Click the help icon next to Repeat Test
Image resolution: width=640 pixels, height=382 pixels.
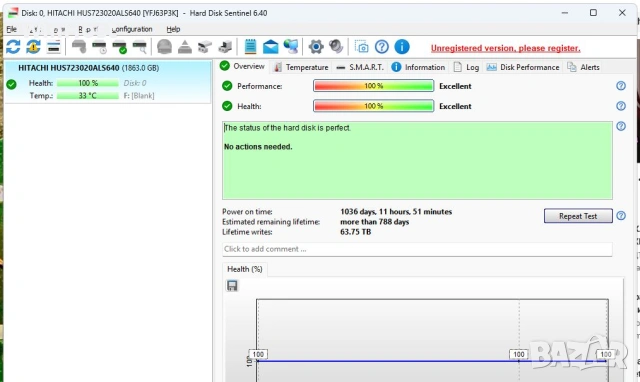[621, 215]
